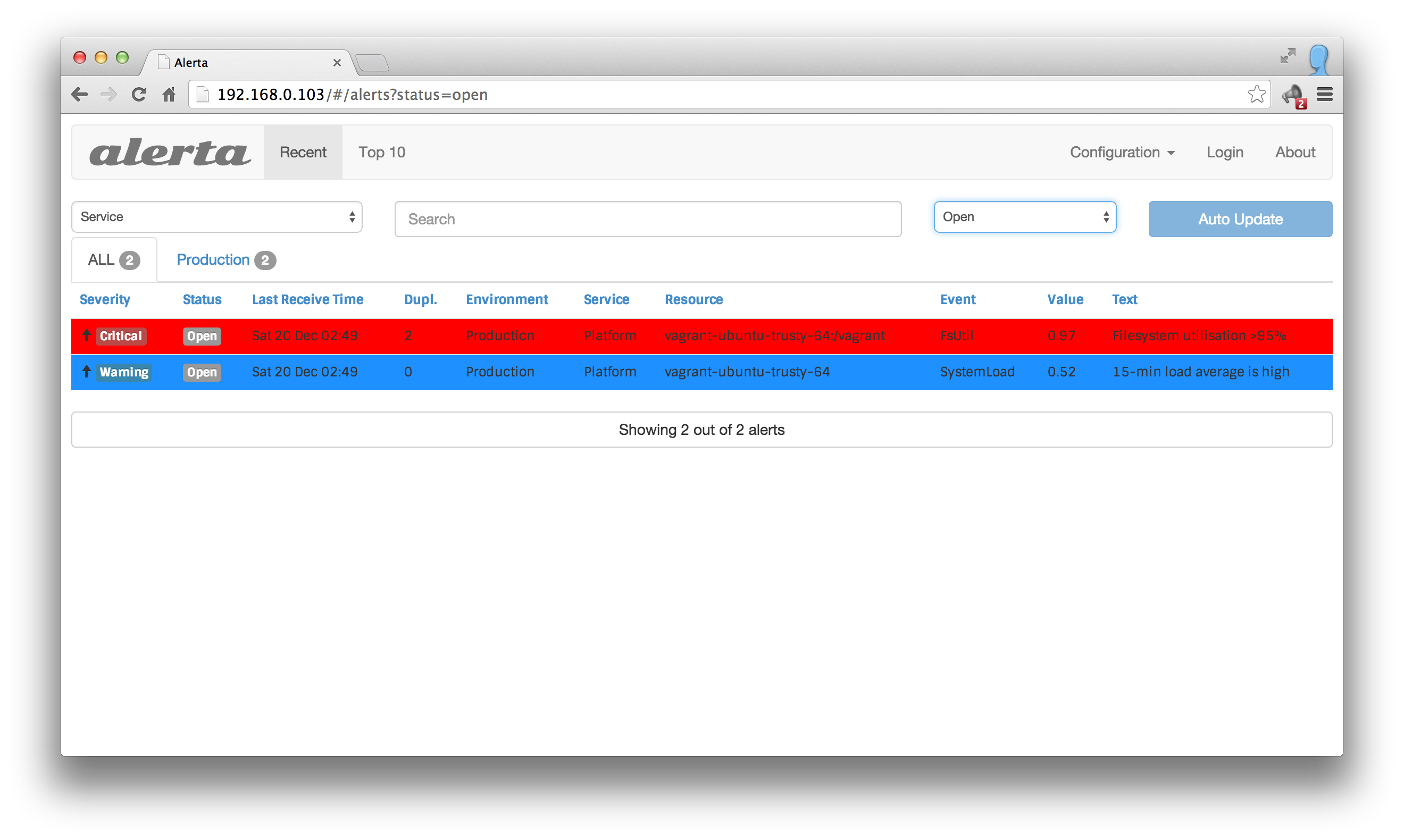The image size is (1404, 840).
Task: Click into the Search field
Action: [x=648, y=219]
